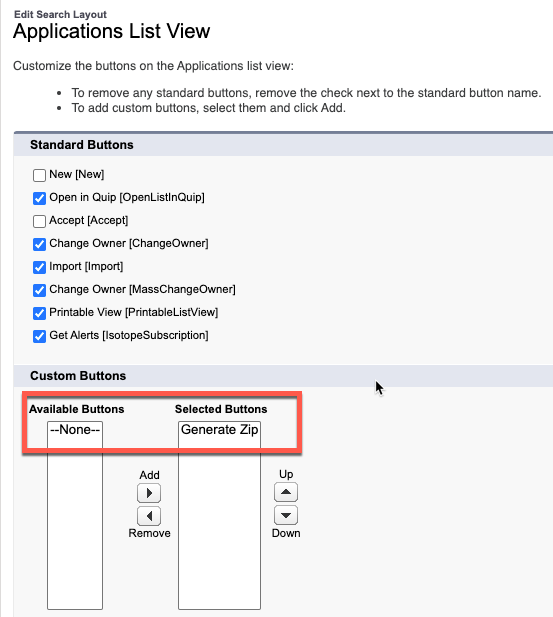The image size is (553, 617).
Task: Uncheck Change Owner [ChangeOwner] checkbox
Action: point(39,244)
